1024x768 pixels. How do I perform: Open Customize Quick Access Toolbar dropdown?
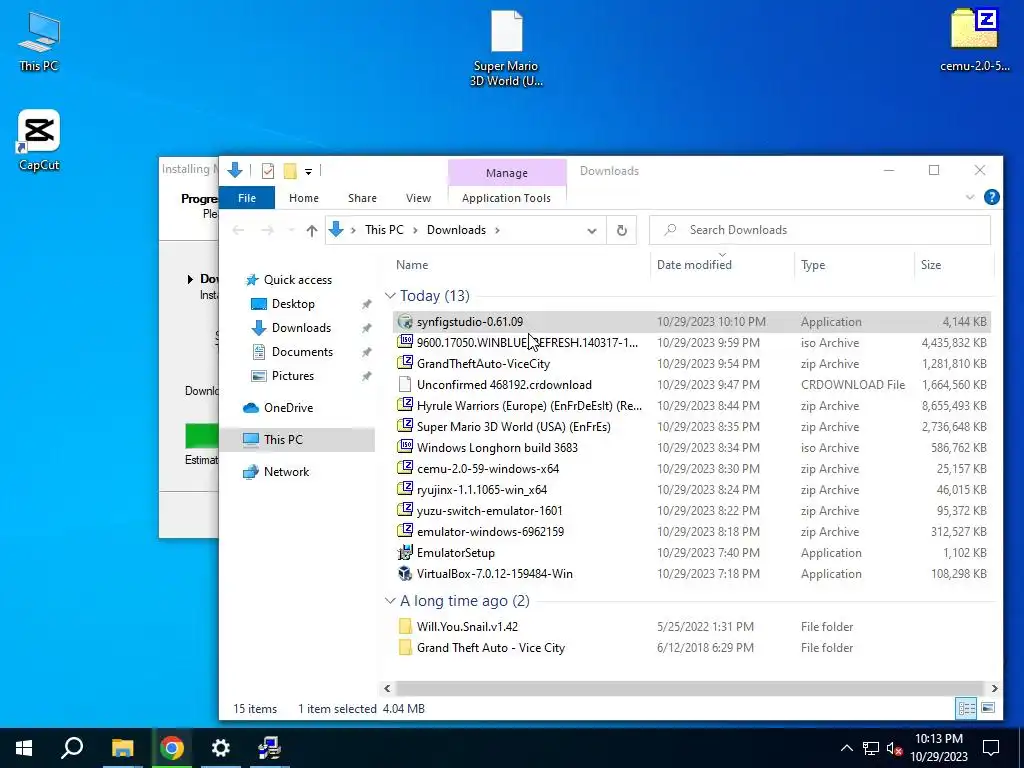coord(308,172)
